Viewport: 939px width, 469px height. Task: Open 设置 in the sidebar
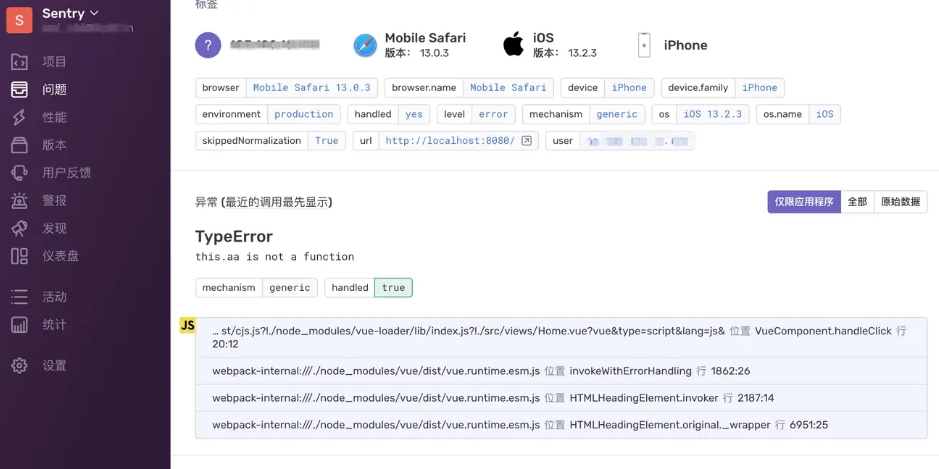tap(54, 365)
